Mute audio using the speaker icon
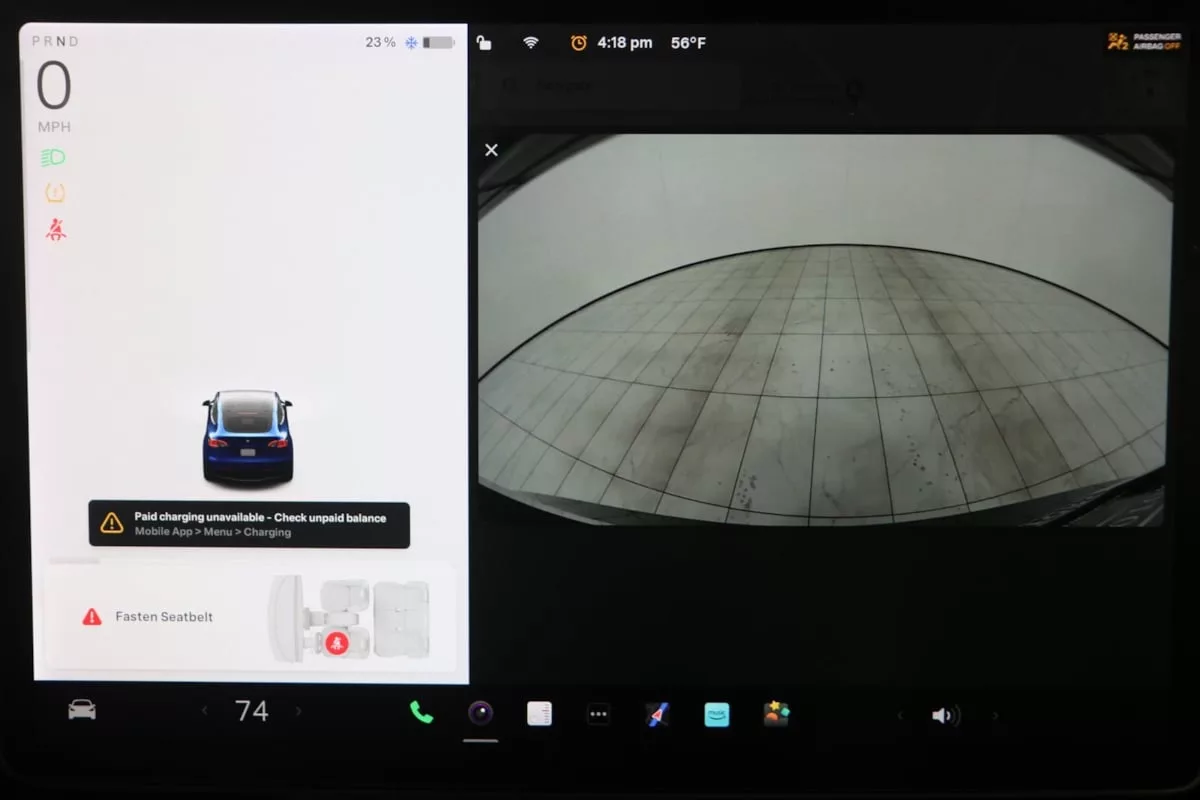Screen dimensions: 1200x800 tap(945, 715)
